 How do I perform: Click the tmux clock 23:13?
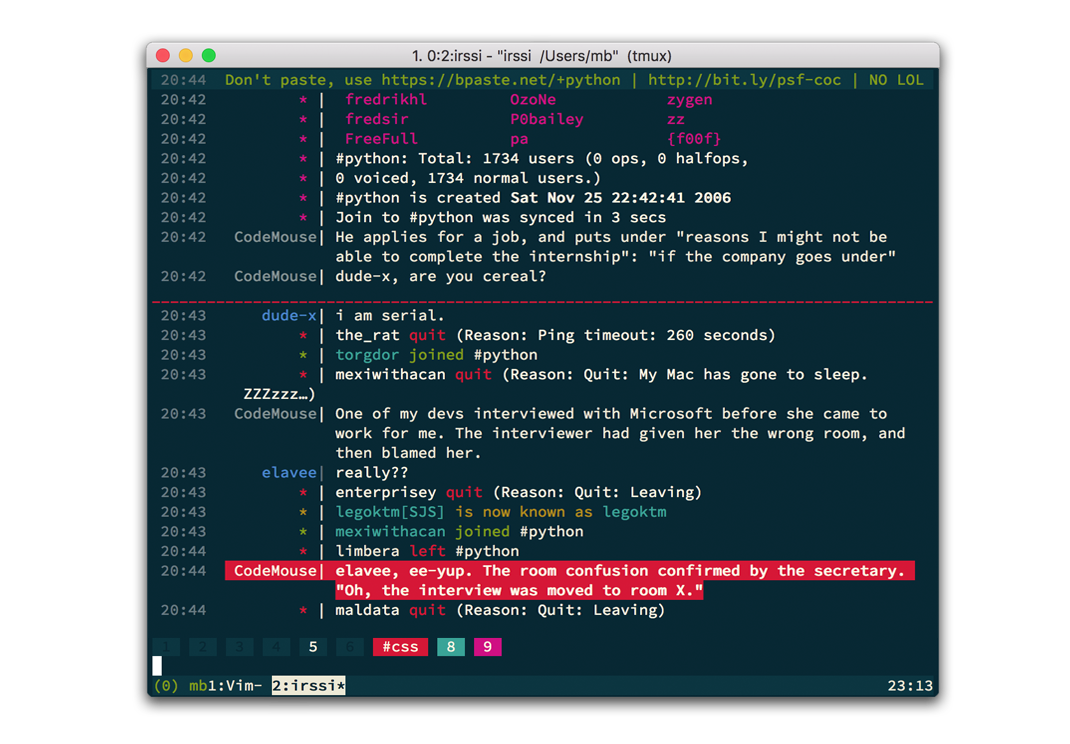point(910,685)
